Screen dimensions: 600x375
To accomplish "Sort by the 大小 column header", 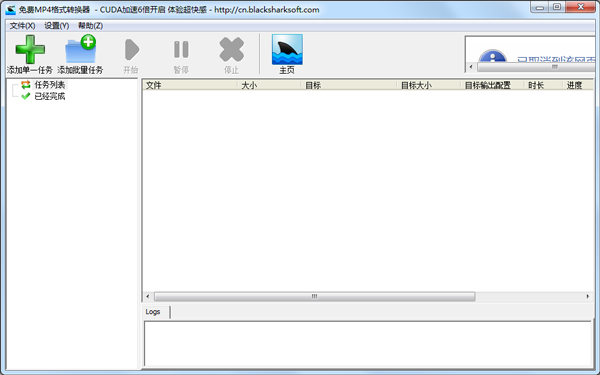I will pos(270,85).
